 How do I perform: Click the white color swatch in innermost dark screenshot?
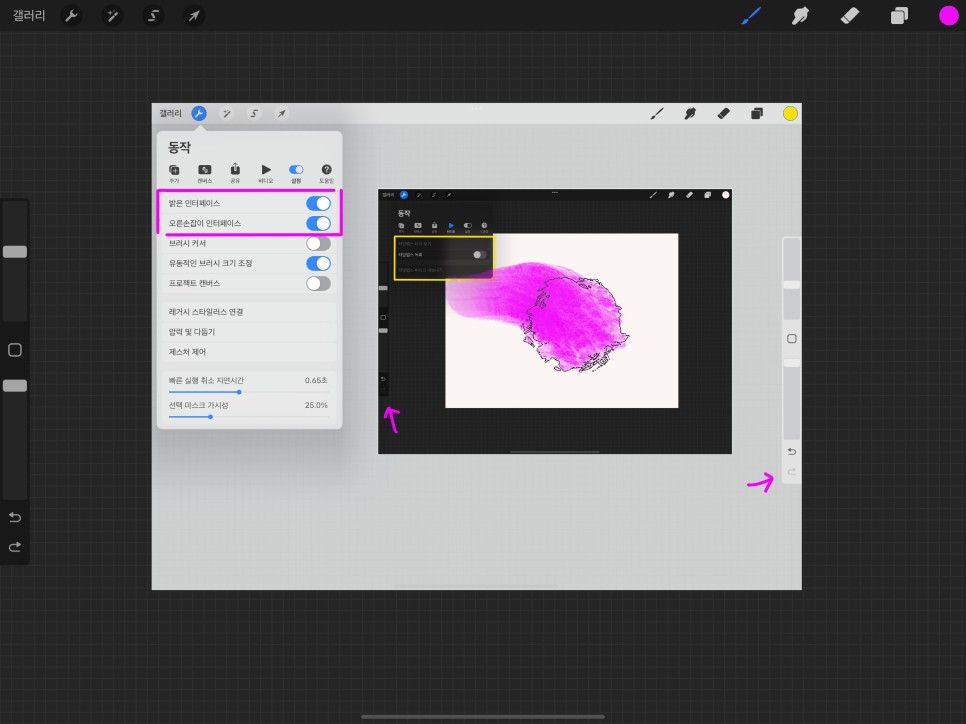click(726, 195)
